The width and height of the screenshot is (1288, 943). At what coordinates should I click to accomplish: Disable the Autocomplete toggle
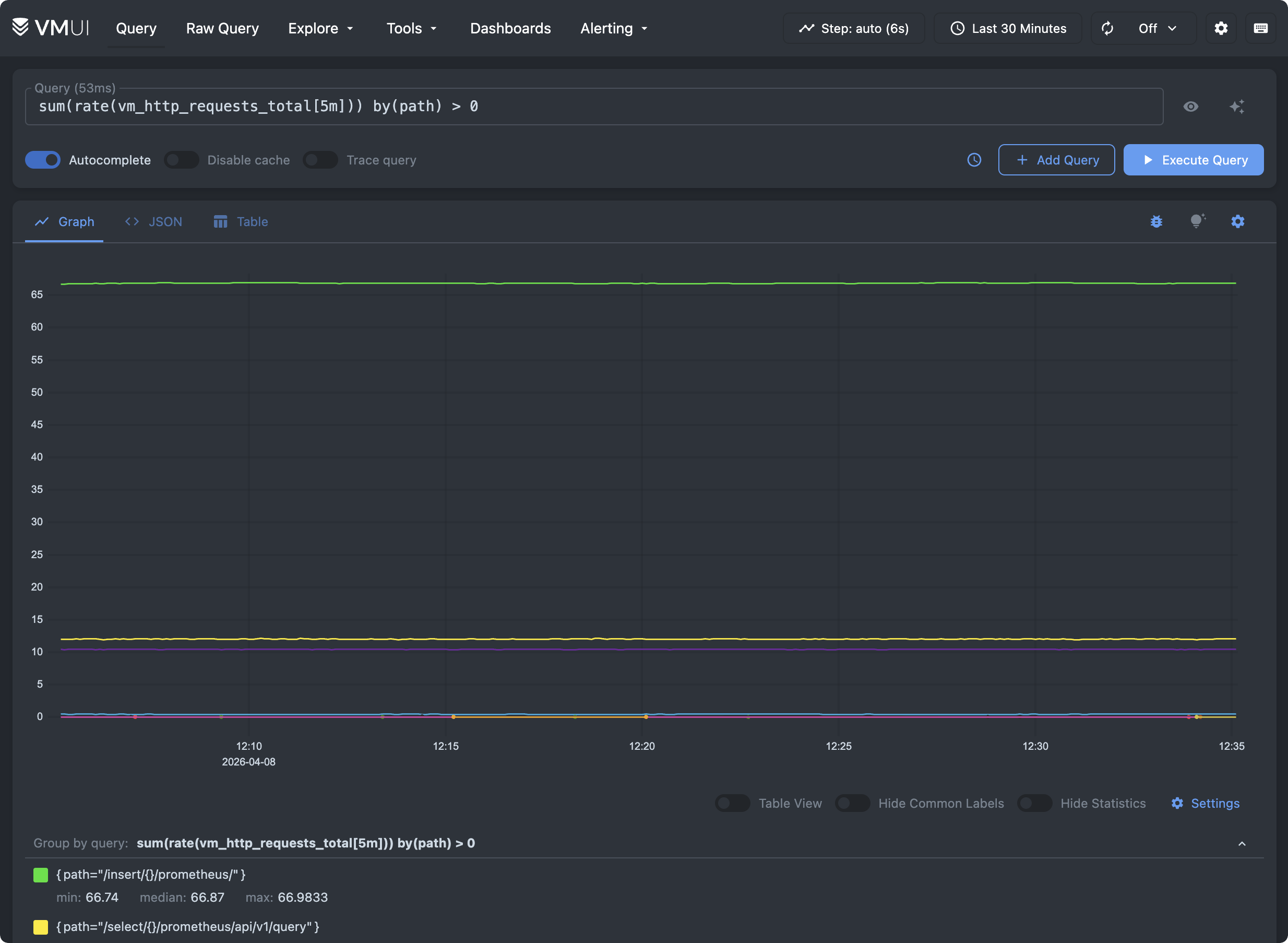click(x=43, y=160)
